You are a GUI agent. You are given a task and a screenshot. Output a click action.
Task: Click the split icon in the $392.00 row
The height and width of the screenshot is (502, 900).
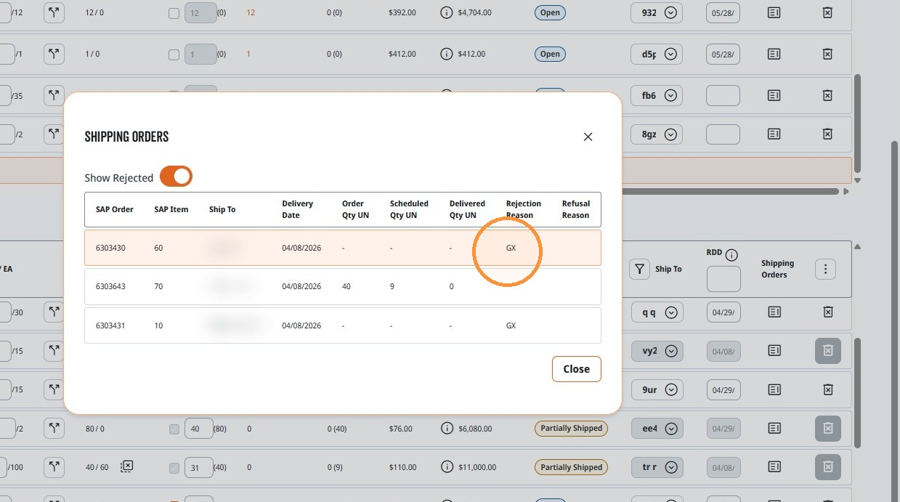coord(53,12)
